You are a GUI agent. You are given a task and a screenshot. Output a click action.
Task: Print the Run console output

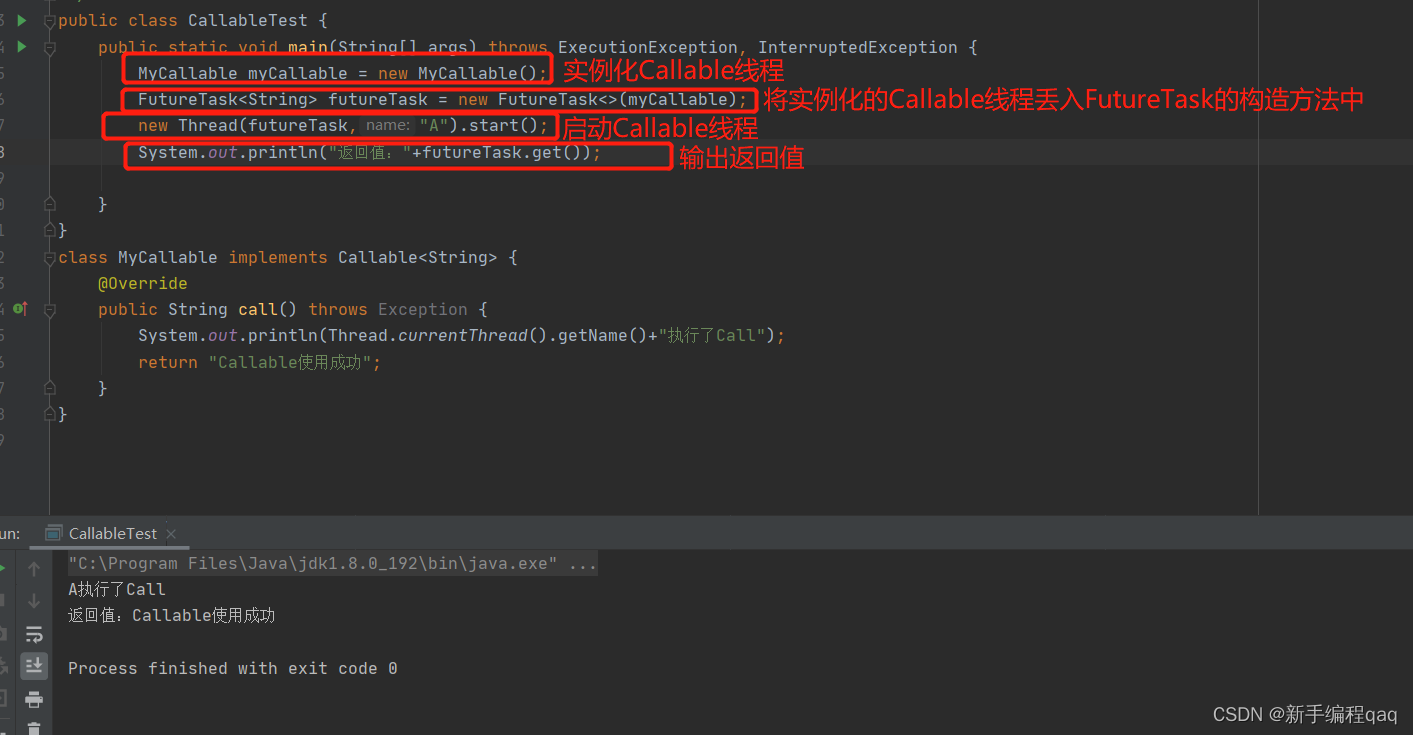coord(34,699)
